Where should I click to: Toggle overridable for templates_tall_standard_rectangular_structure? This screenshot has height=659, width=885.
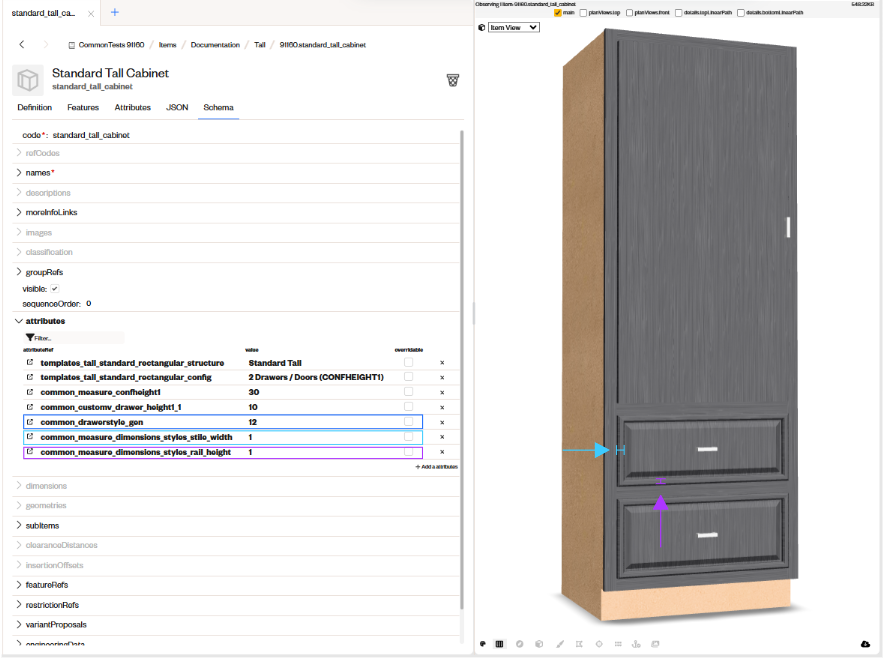pos(408,362)
